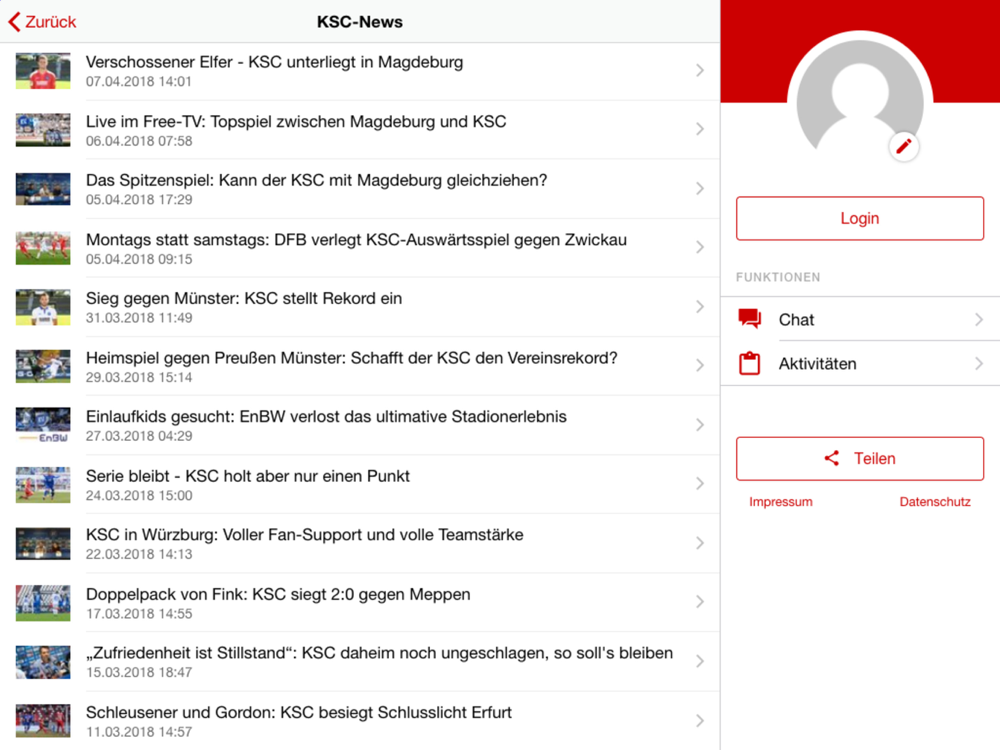Image resolution: width=1000 pixels, height=750 pixels.
Task: Expand the Chat row chevron
Action: [x=979, y=319]
